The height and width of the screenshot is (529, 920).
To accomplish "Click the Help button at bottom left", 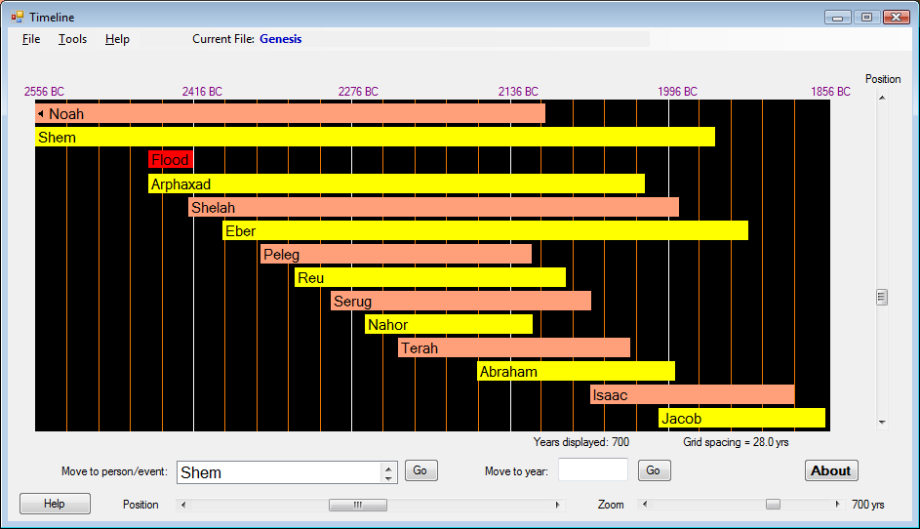I will (55, 504).
